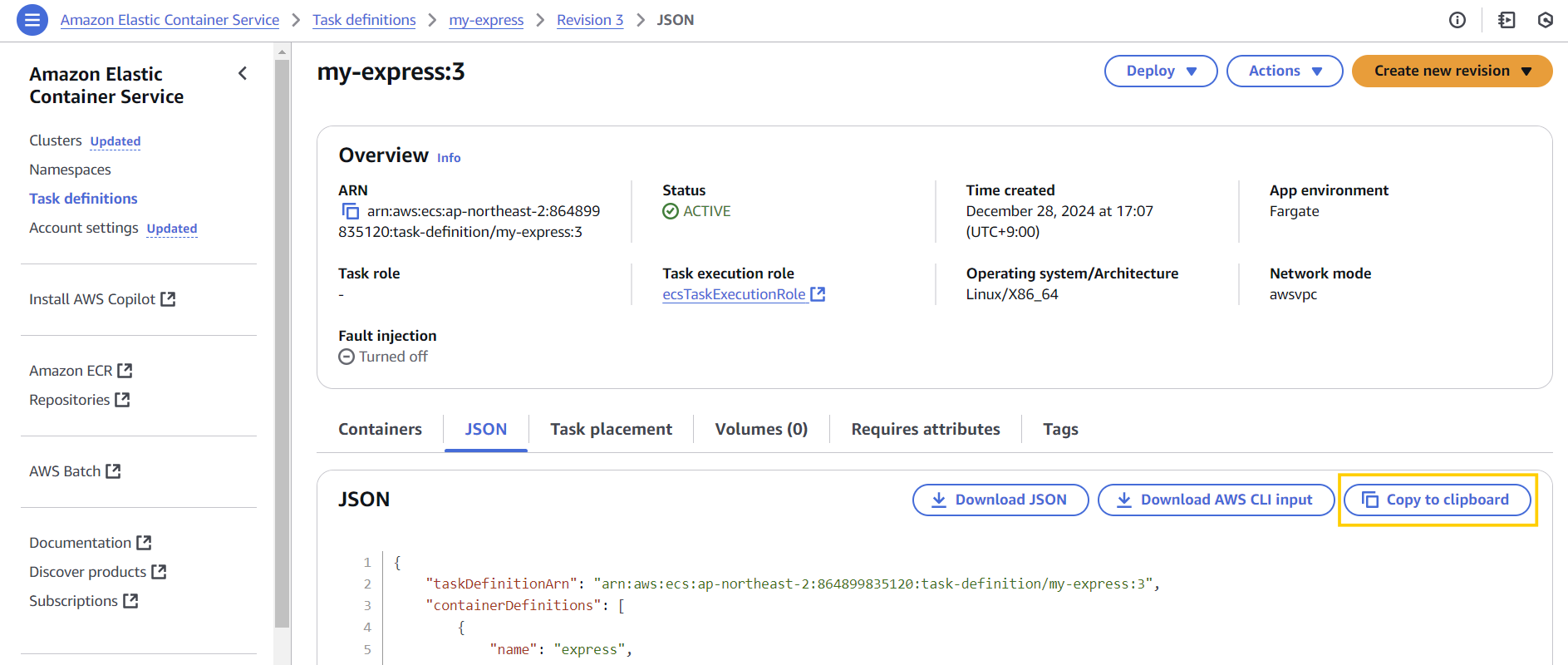Click Download AWS CLI input button

[x=1216, y=500]
